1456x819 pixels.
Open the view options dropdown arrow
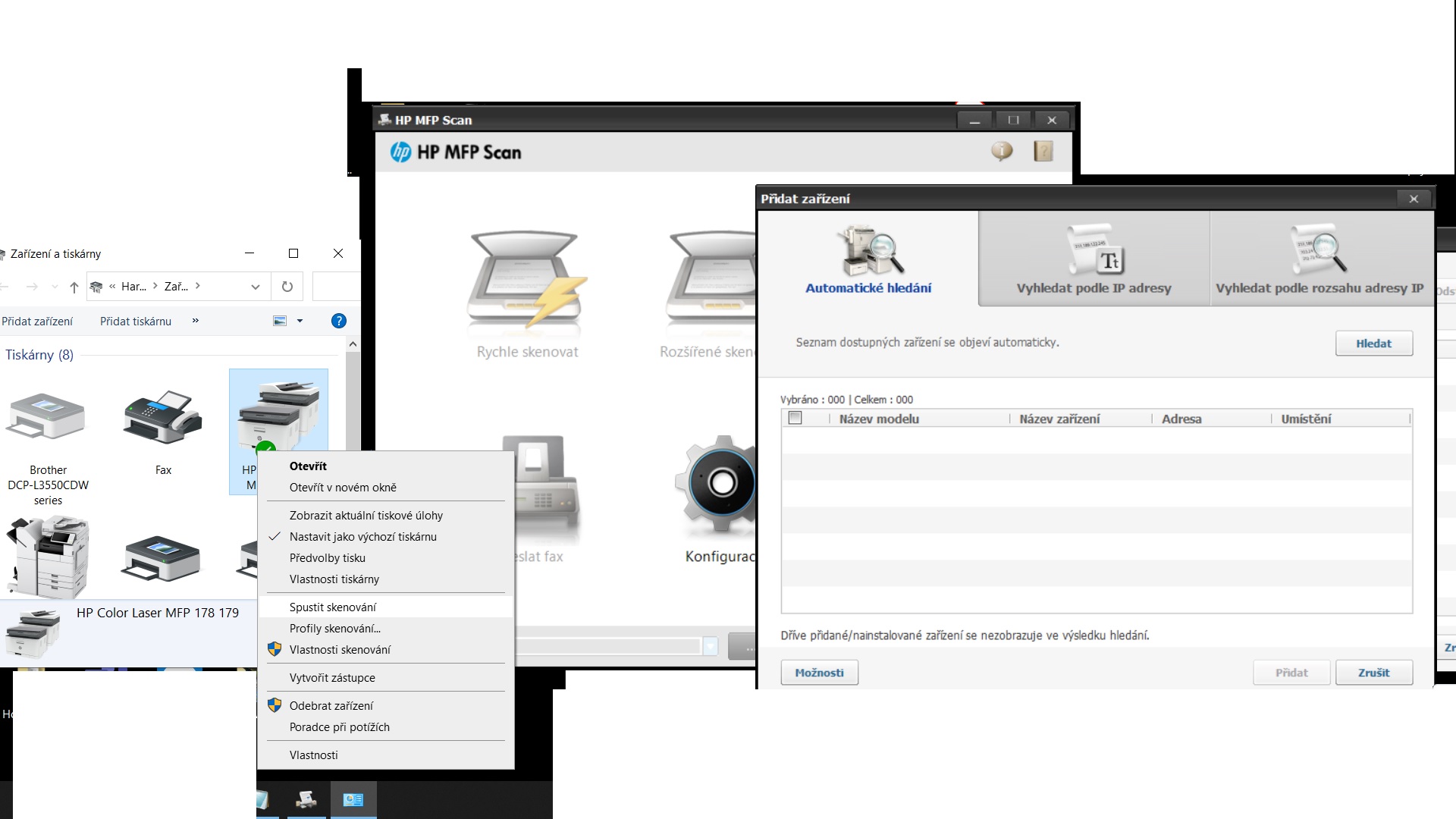pos(300,321)
